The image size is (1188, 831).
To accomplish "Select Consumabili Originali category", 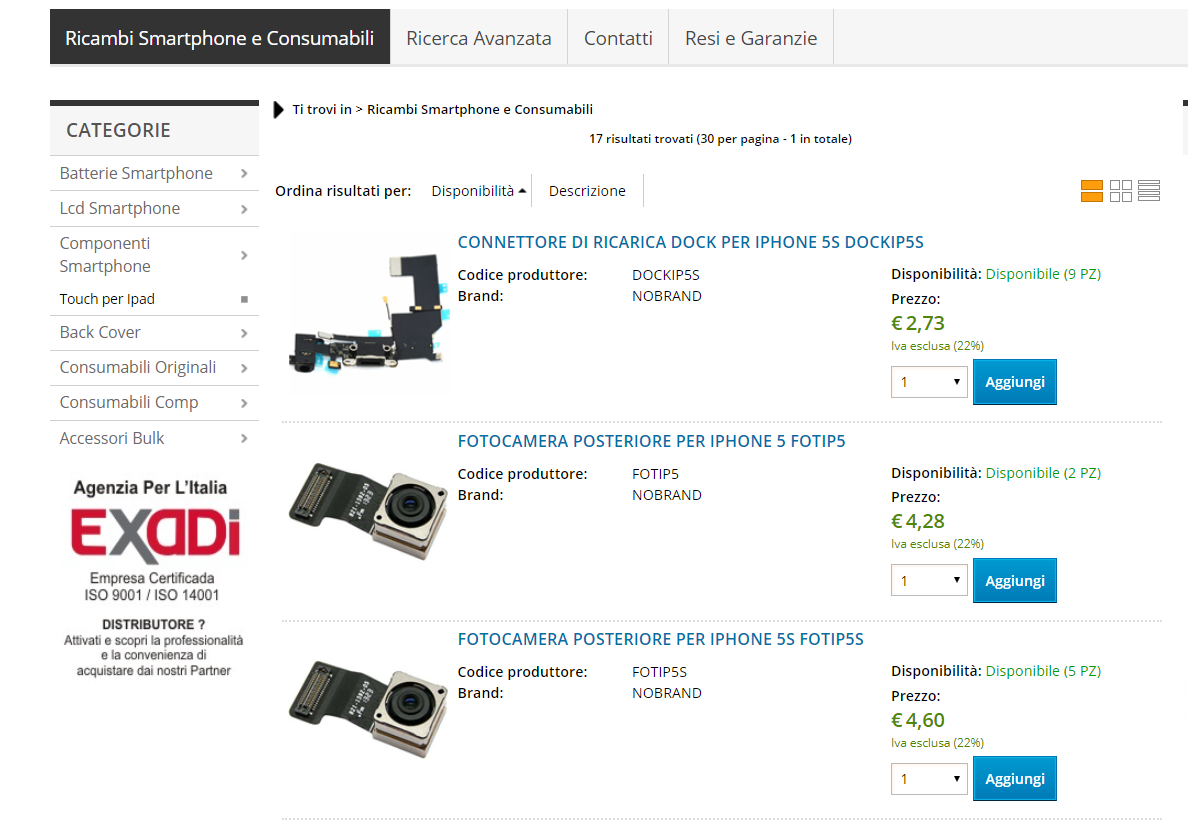I will pyautogui.click(x=138, y=367).
